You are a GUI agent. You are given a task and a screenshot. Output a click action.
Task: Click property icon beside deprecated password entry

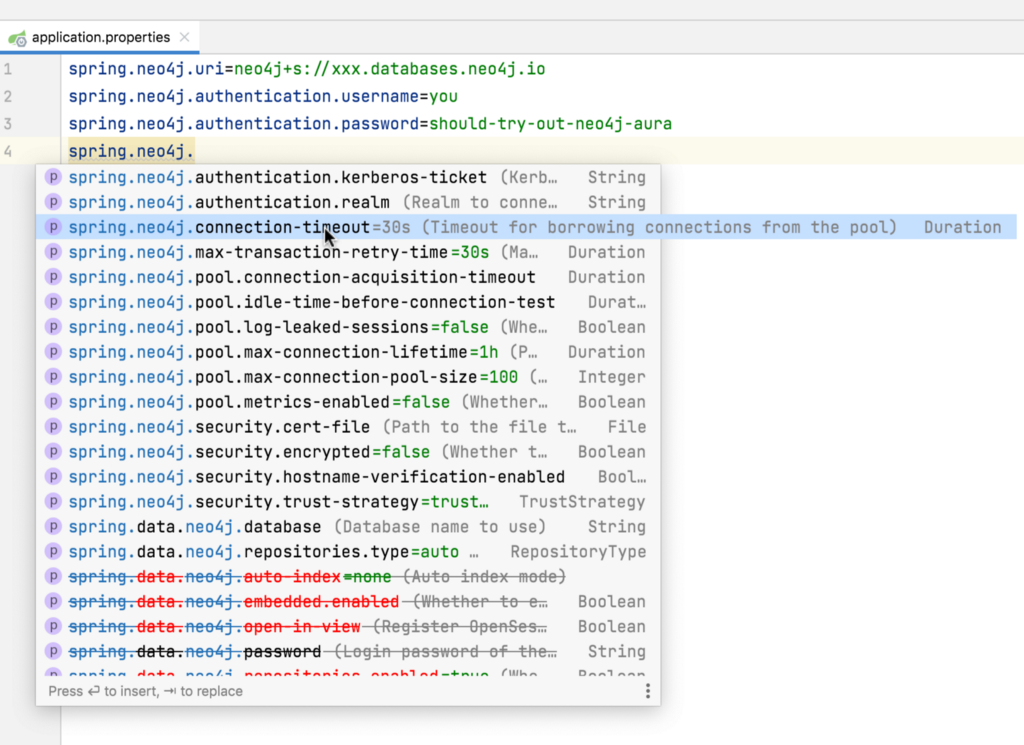coord(54,652)
